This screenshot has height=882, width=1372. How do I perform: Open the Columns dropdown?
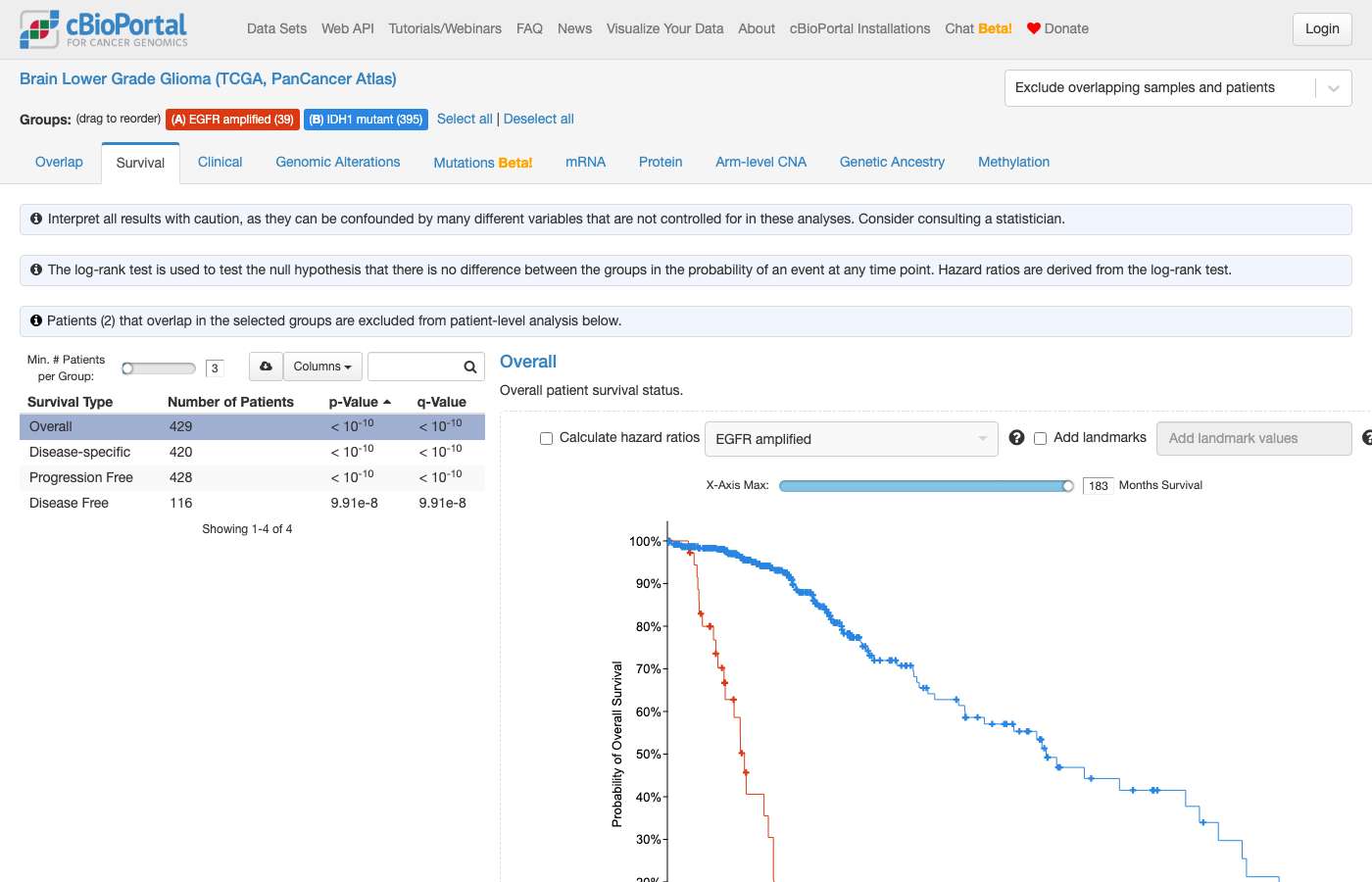click(322, 367)
